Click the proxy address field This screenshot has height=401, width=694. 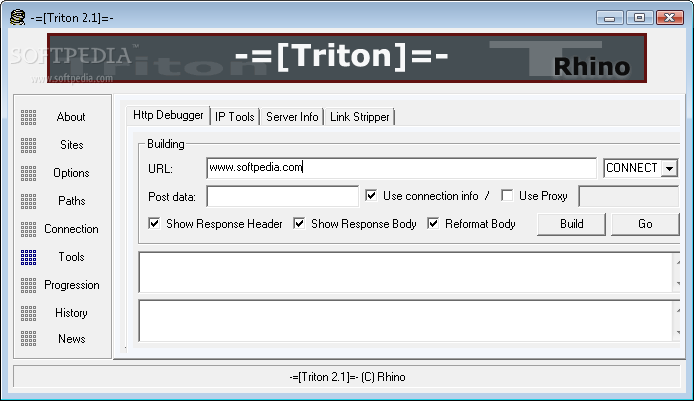[629, 196]
